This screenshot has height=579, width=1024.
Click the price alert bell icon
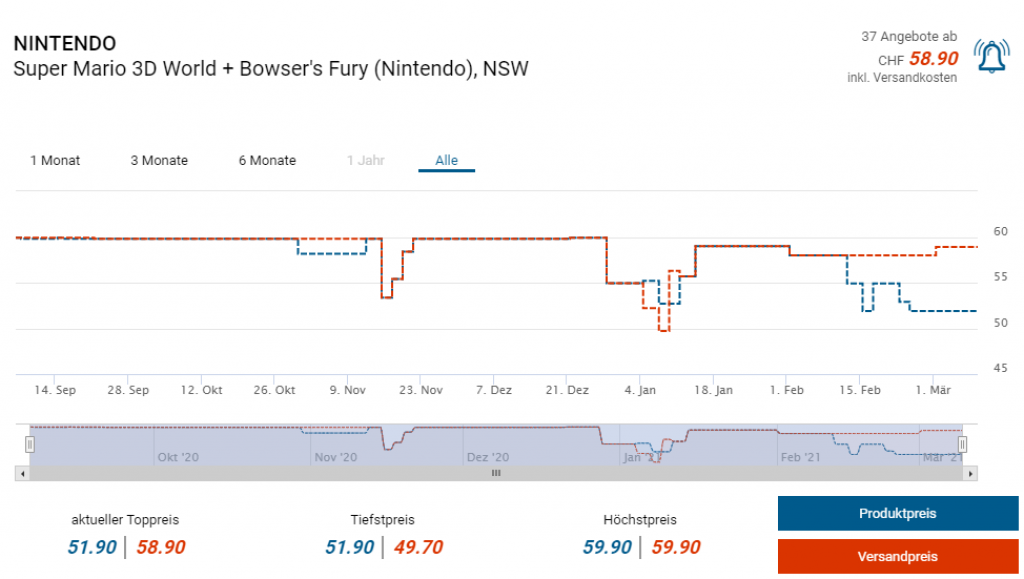pos(992,57)
